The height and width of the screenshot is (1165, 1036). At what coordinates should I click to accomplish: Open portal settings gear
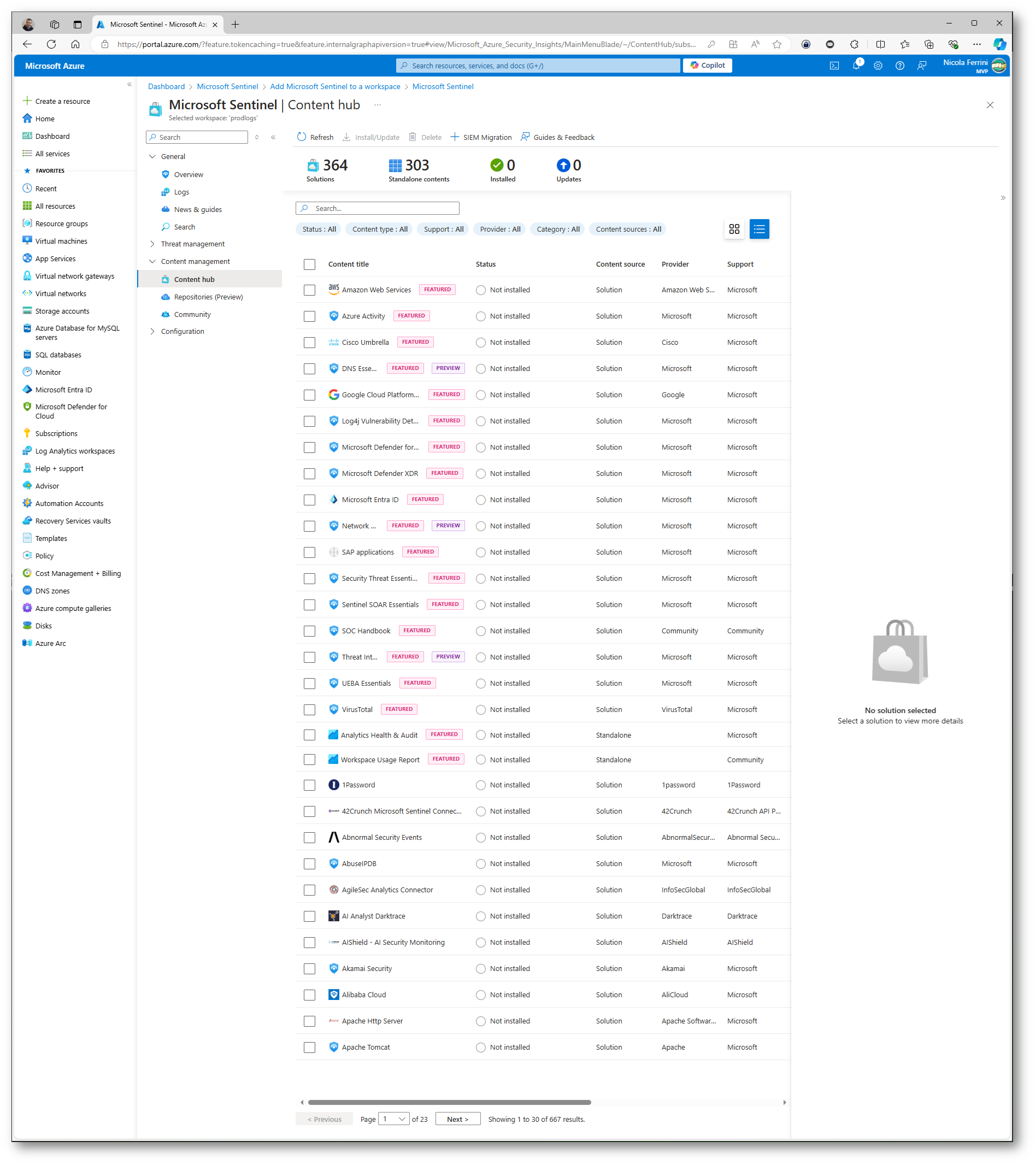pyautogui.click(x=878, y=66)
